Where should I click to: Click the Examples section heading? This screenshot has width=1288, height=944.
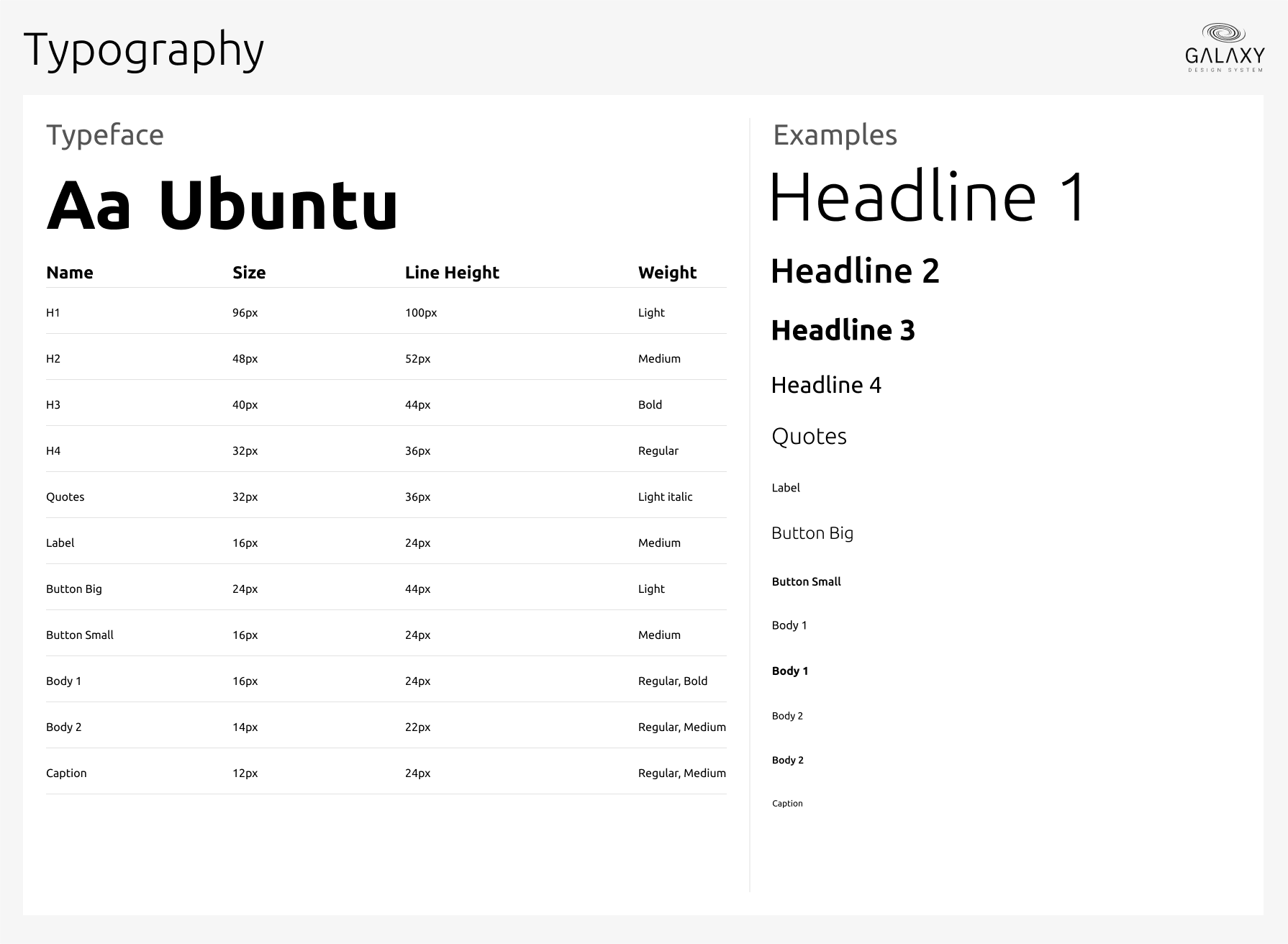pyautogui.click(x=835, y=135)
